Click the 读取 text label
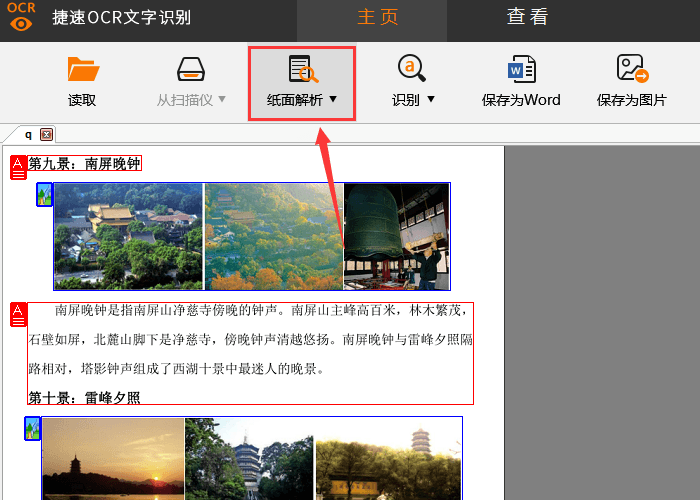Viewport: 700px width, 500px height. click(x=82, y=100)
